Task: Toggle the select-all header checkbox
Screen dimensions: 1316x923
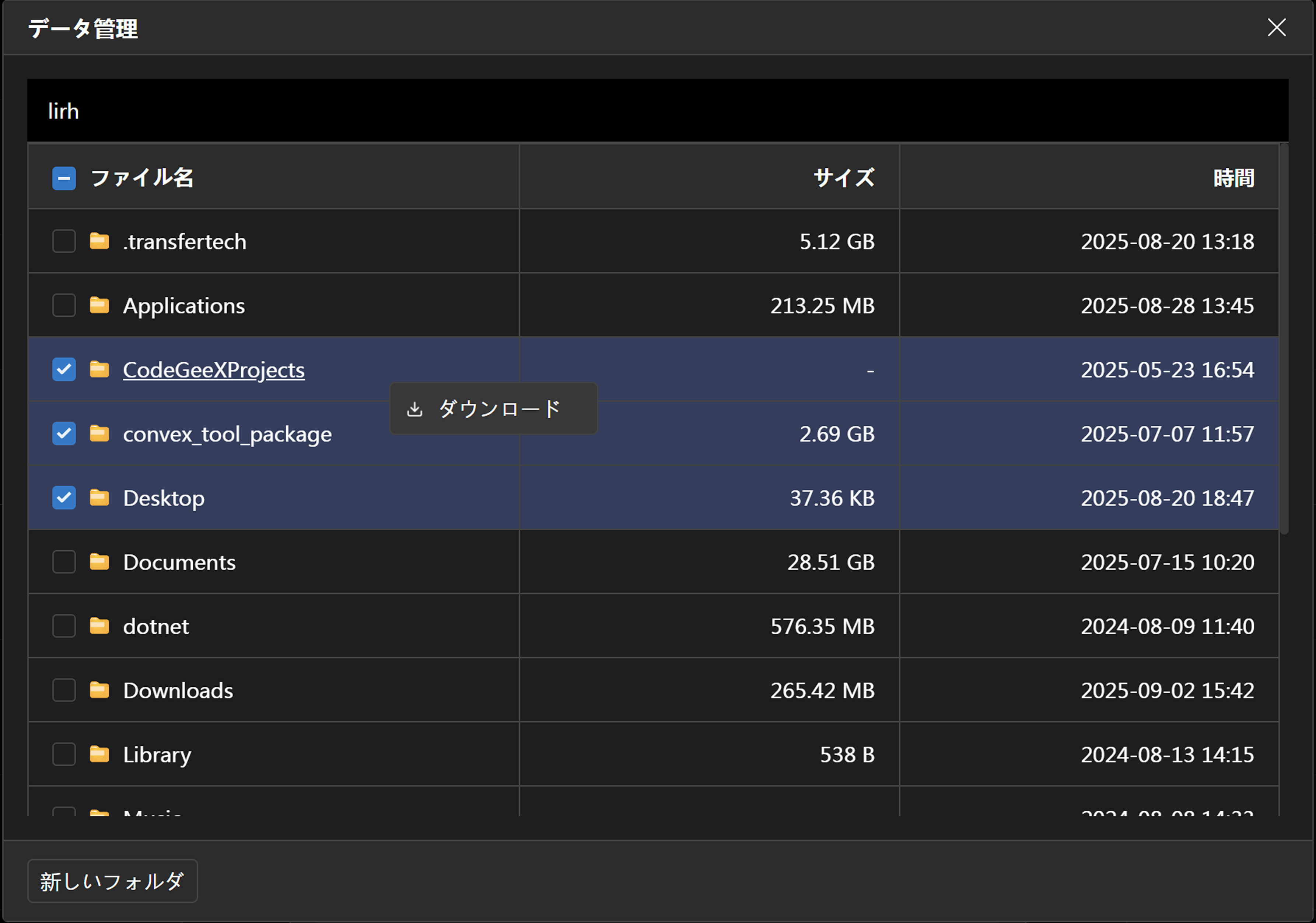Action: pyautogui.click(x=64, y=178)
